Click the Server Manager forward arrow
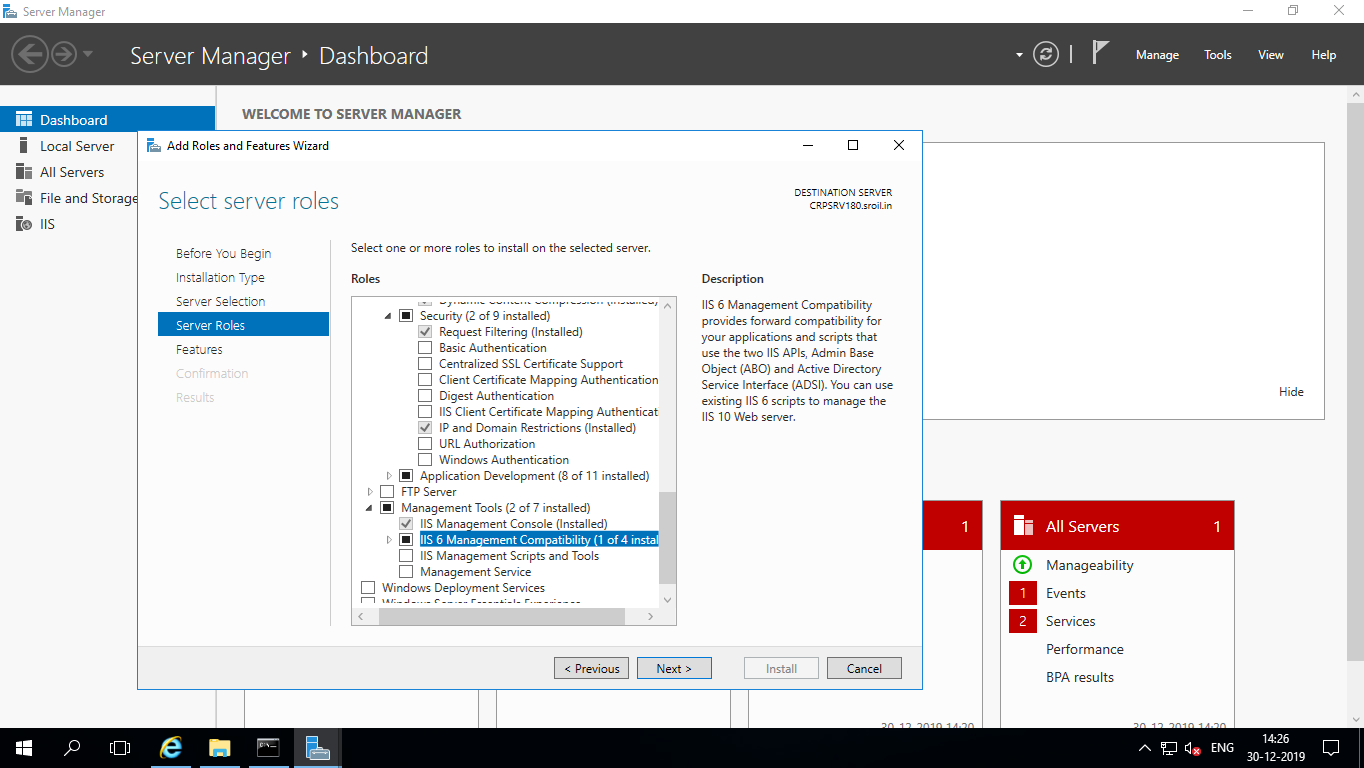 pyautogui.click(x=63, y=54)
